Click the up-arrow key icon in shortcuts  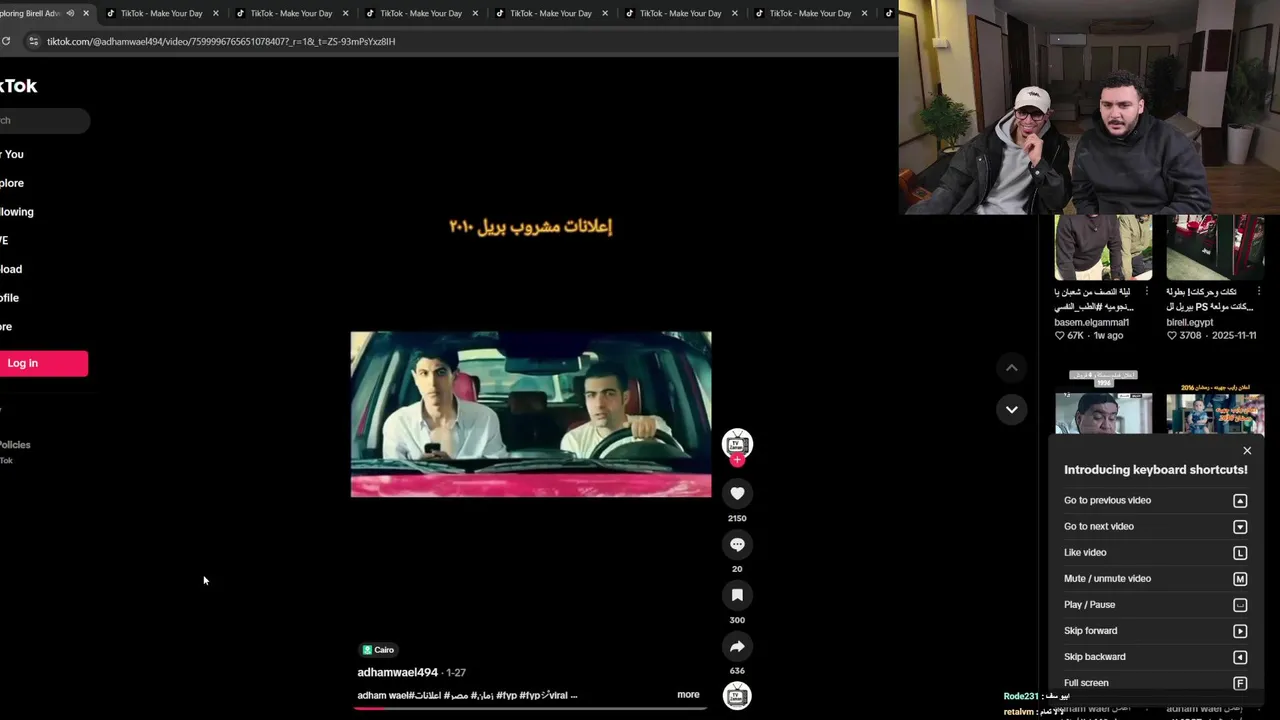coord(1240,501)
